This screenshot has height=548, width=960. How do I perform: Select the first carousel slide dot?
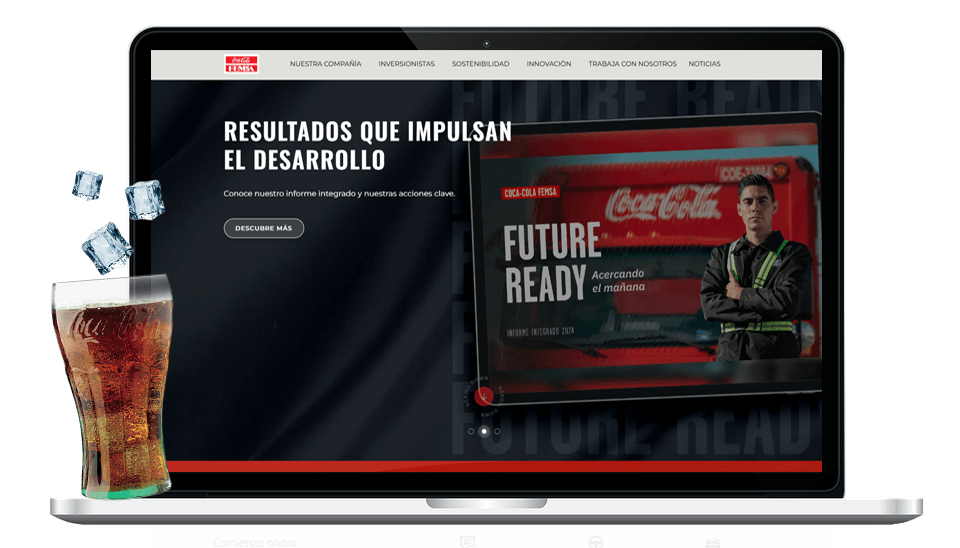click(471, 431)
